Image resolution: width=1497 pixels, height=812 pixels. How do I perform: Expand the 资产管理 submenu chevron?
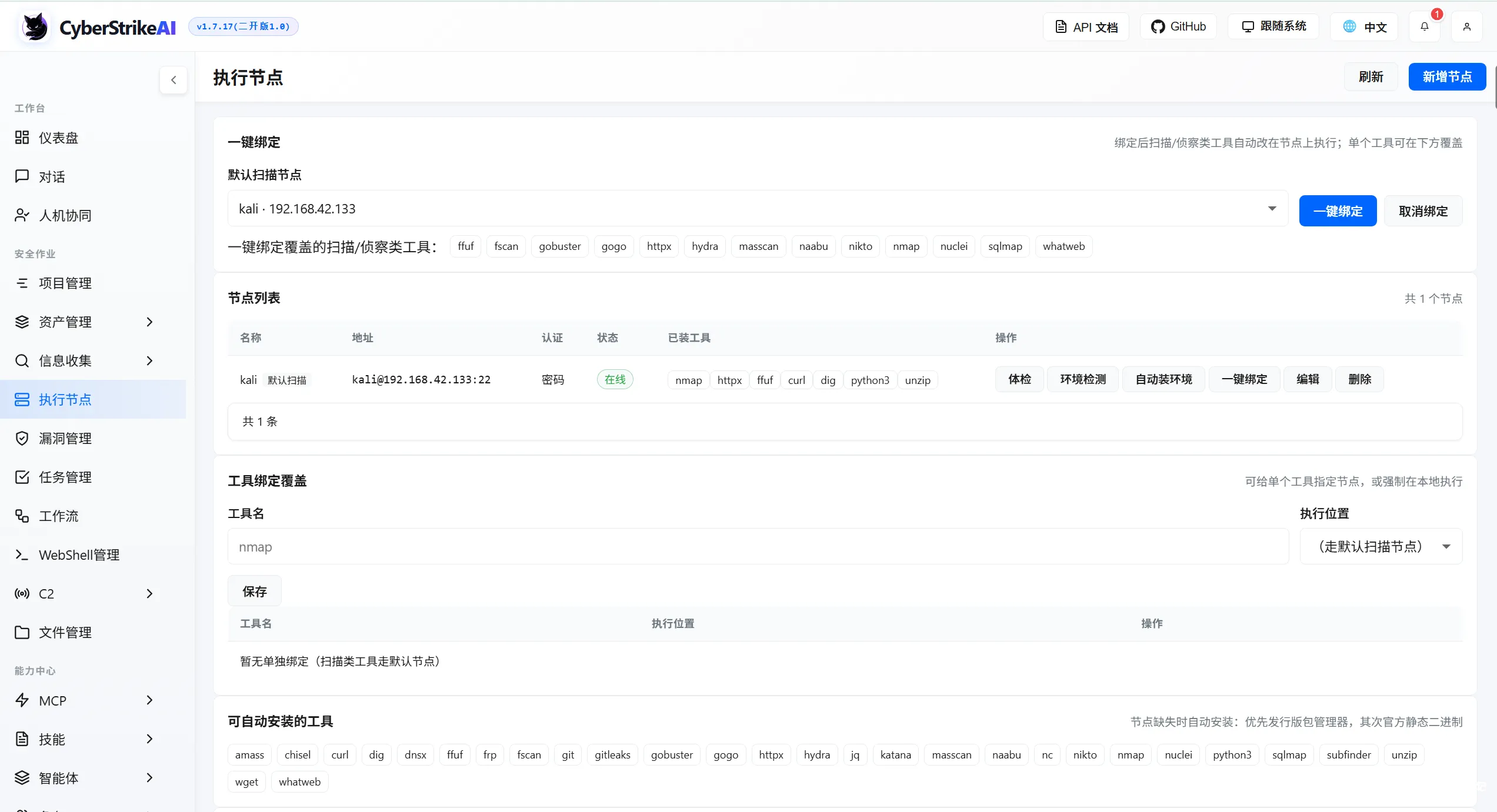tap(149, 322)
